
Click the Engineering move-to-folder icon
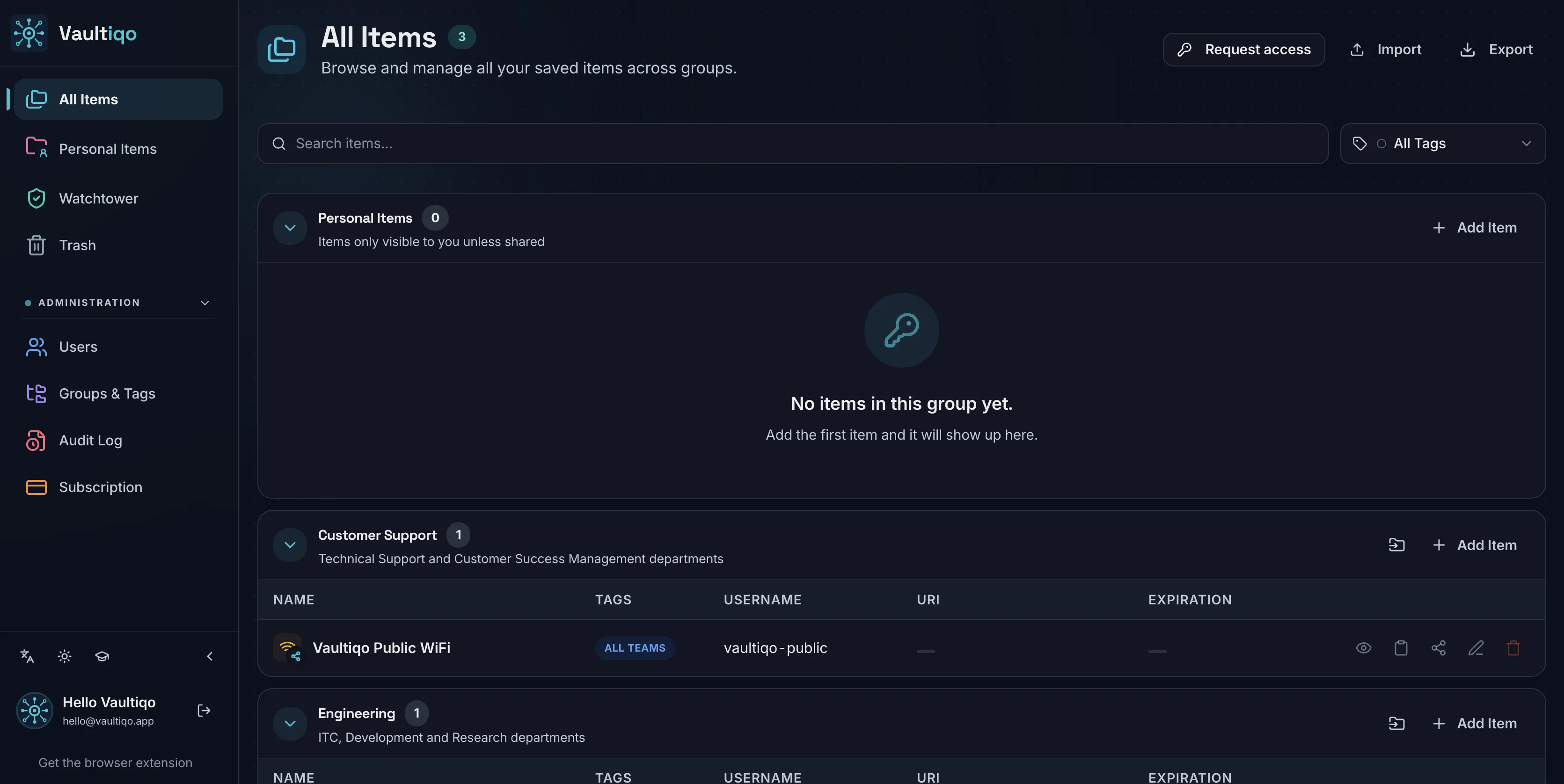click(x=1396, y=723)
